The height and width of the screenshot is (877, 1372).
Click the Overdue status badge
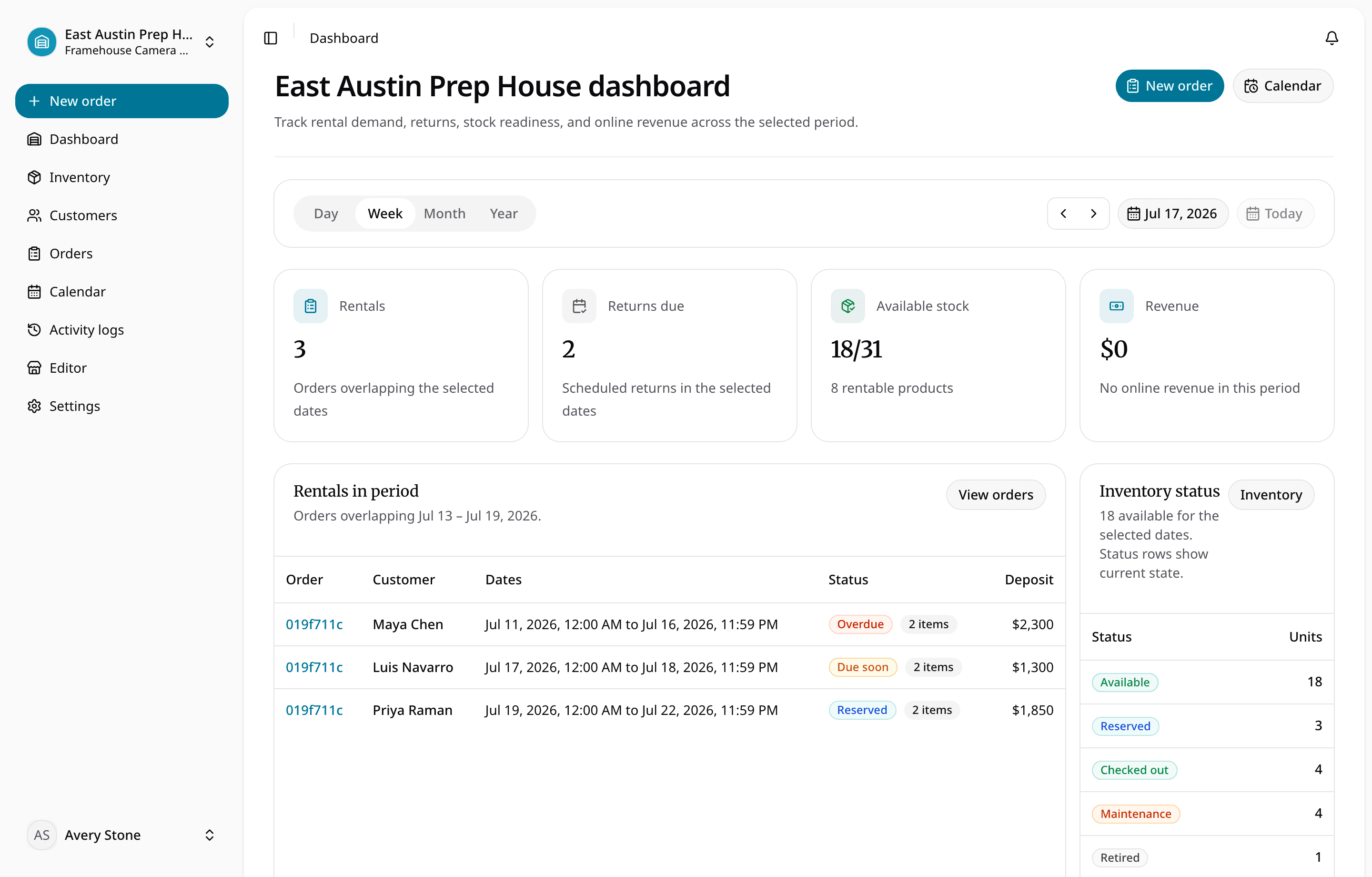click(x=860, y=624)
